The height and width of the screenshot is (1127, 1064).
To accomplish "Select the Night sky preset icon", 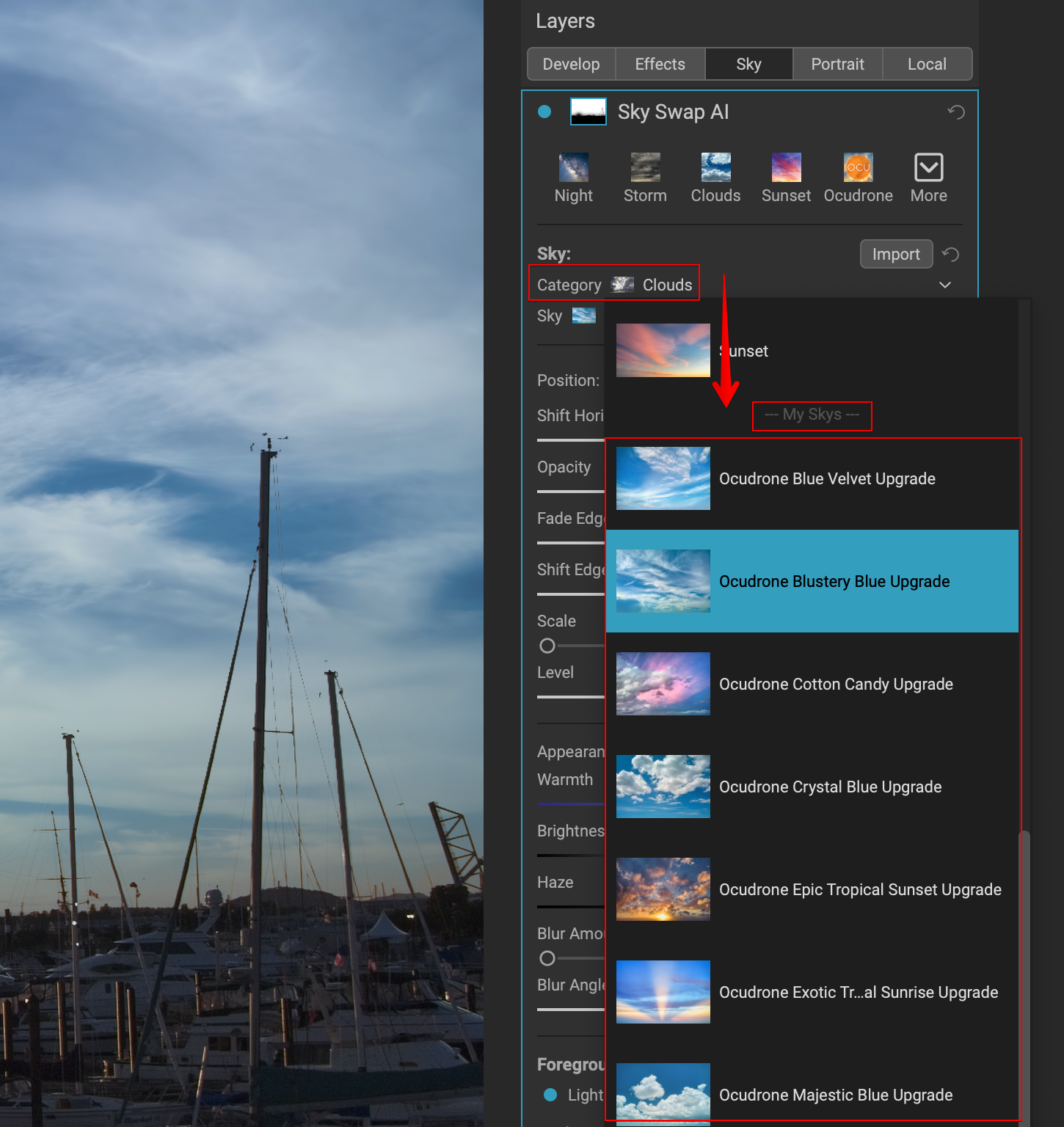I will tap(573, 168).
